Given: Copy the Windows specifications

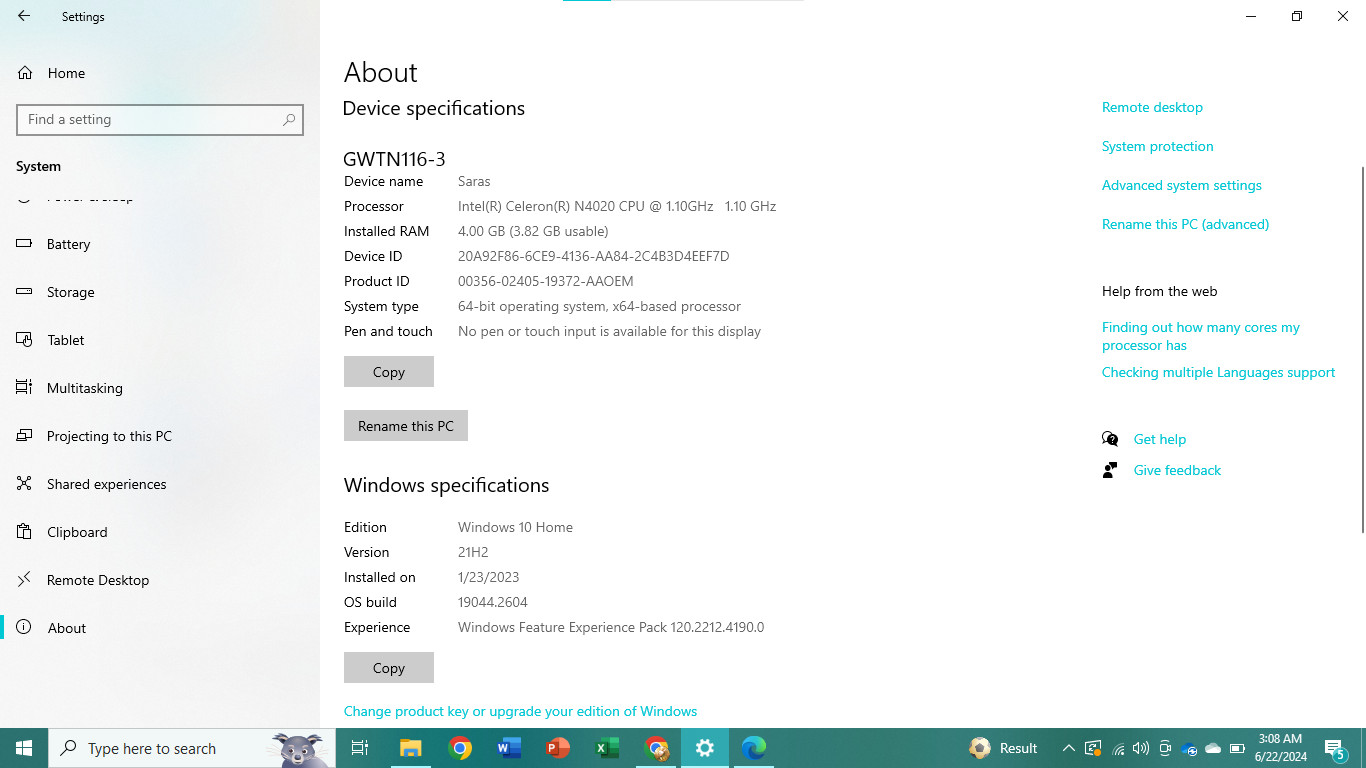Looking at the screenshot, I should tap(389, 667).
